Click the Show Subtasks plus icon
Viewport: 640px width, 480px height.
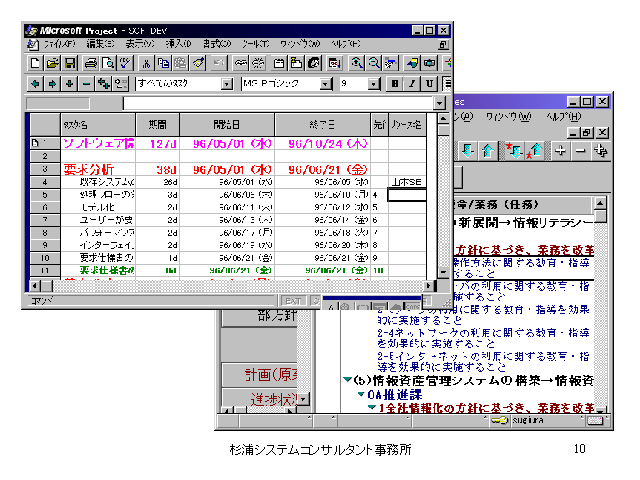69,84
